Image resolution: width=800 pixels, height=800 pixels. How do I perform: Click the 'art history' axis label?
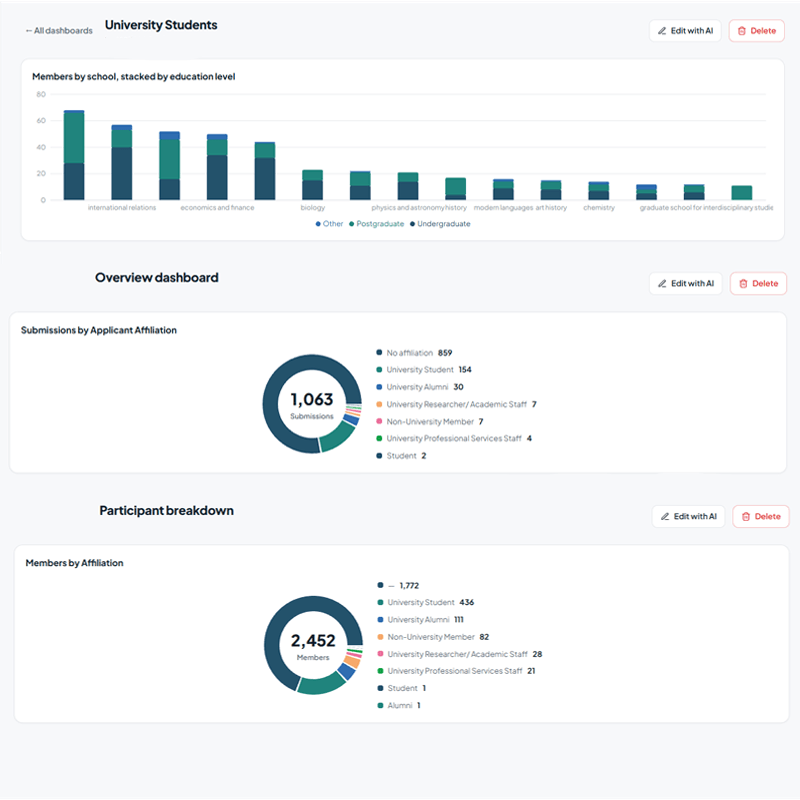coord(551,208)
